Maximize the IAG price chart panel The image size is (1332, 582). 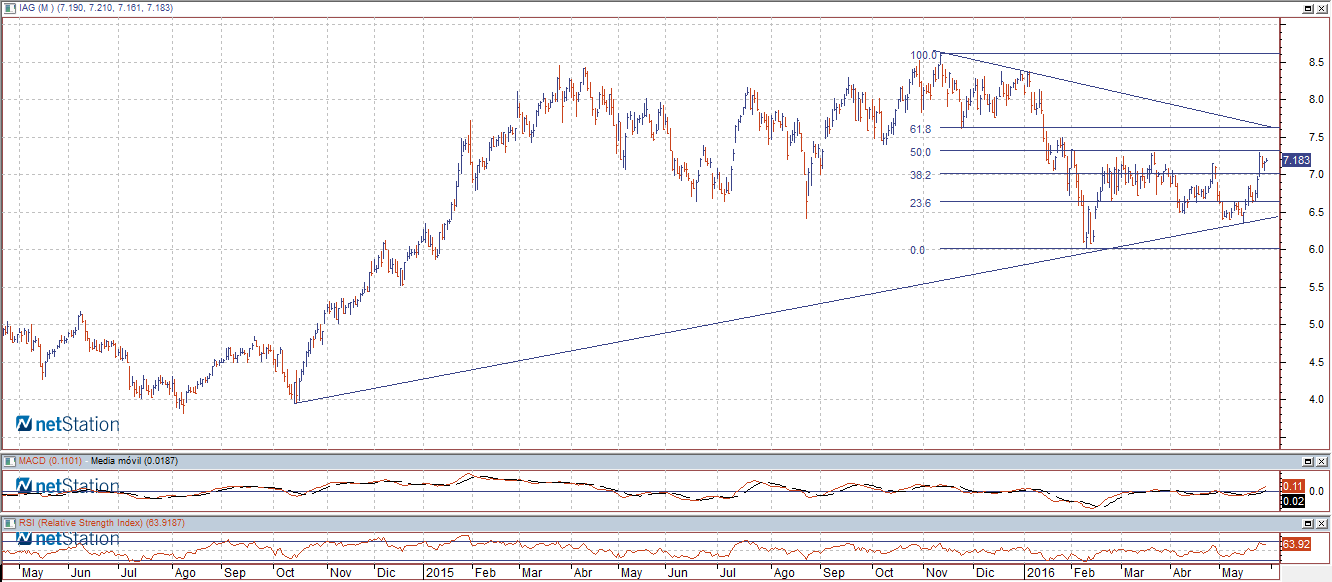pyautogui.click(x=1307, y=8)
